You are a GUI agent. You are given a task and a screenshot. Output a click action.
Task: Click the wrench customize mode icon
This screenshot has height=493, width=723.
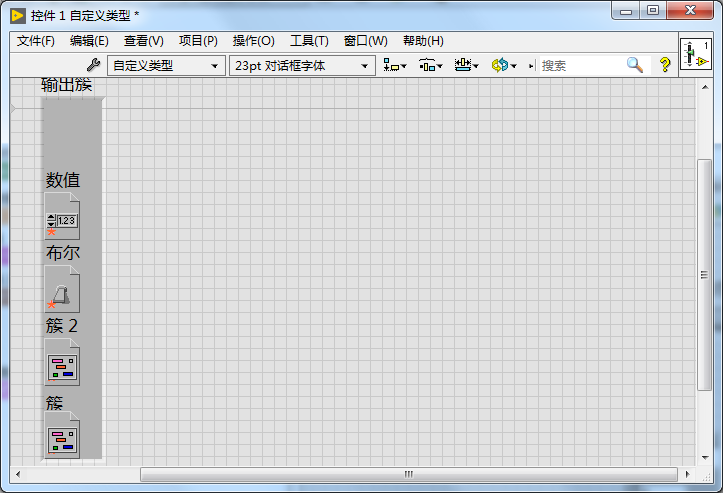point(94,65)
